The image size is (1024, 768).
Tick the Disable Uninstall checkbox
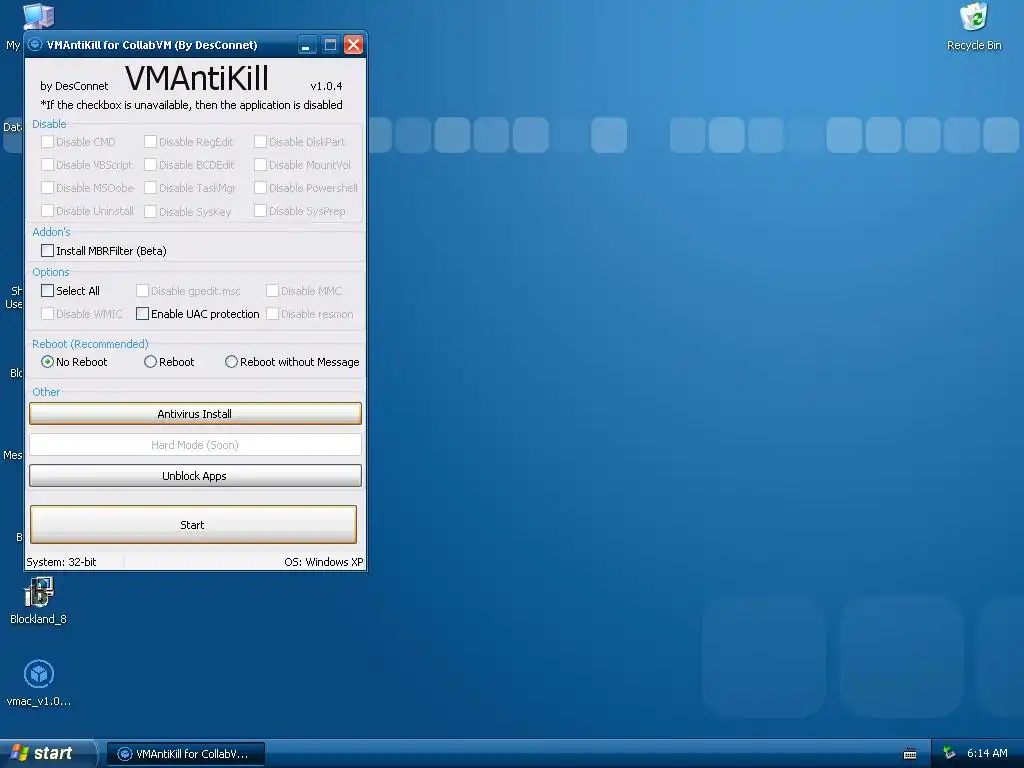tap(48, 210)
